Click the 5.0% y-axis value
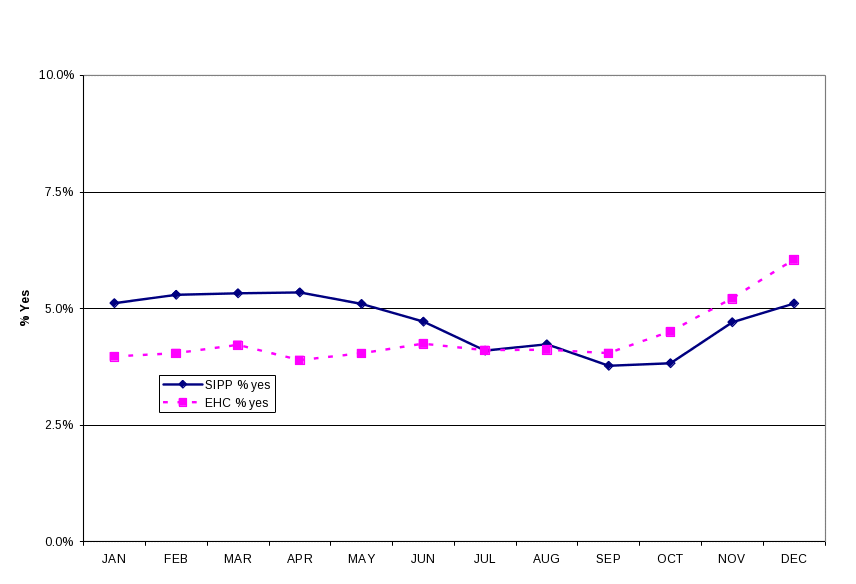 59,308
